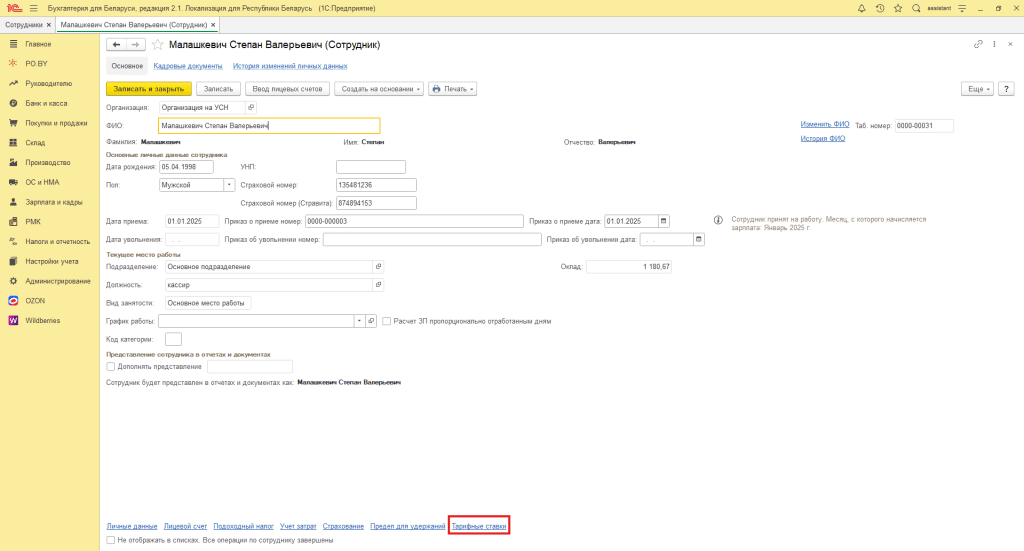This screenshot has height=551, width=1024.
Task: Open Подразделение record icon
Action: (x=378, y=266)
